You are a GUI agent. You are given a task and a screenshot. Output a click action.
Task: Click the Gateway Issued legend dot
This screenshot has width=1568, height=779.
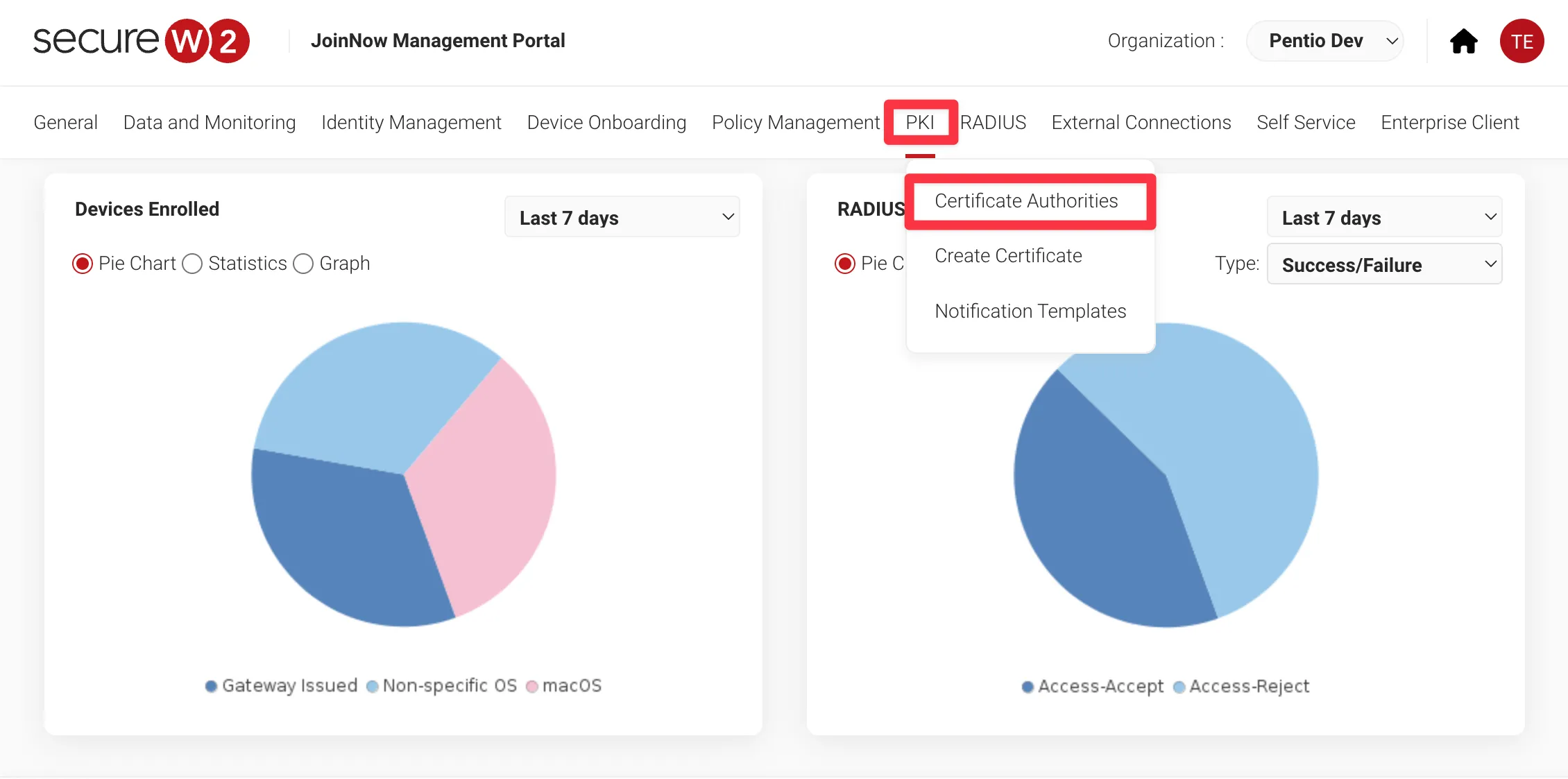211,686
